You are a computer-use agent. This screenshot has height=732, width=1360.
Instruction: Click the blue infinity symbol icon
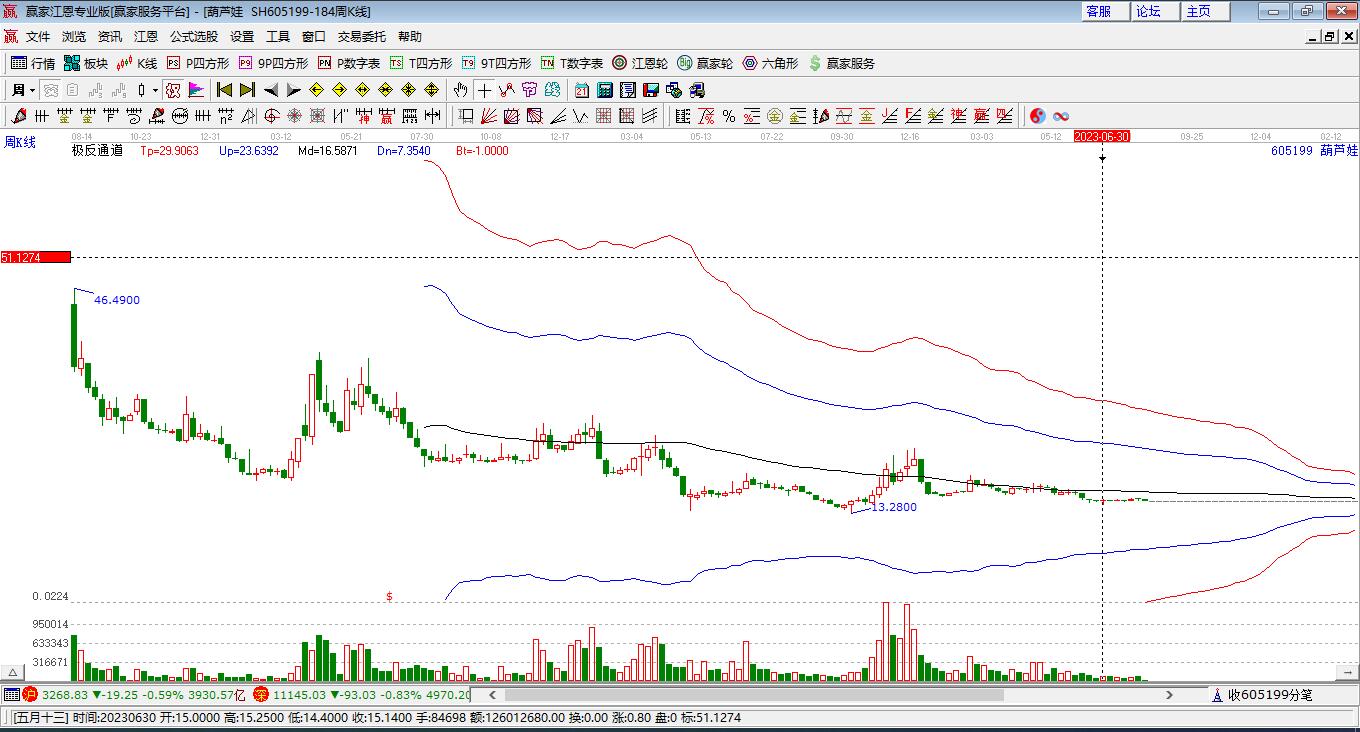[1061, 116]
